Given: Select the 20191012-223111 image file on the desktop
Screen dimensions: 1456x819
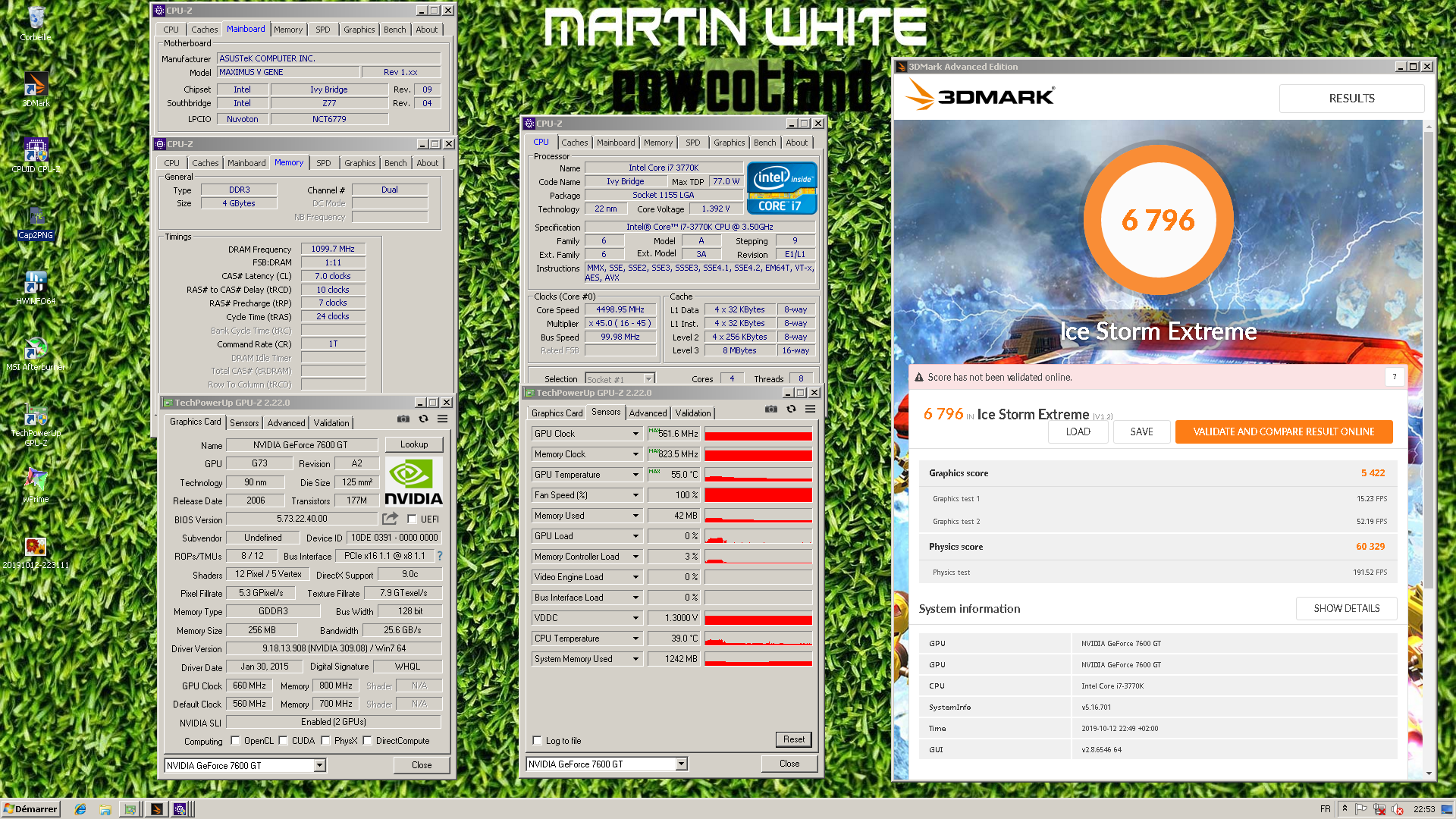Looking at the screenshot, I should tap(36, 552).
